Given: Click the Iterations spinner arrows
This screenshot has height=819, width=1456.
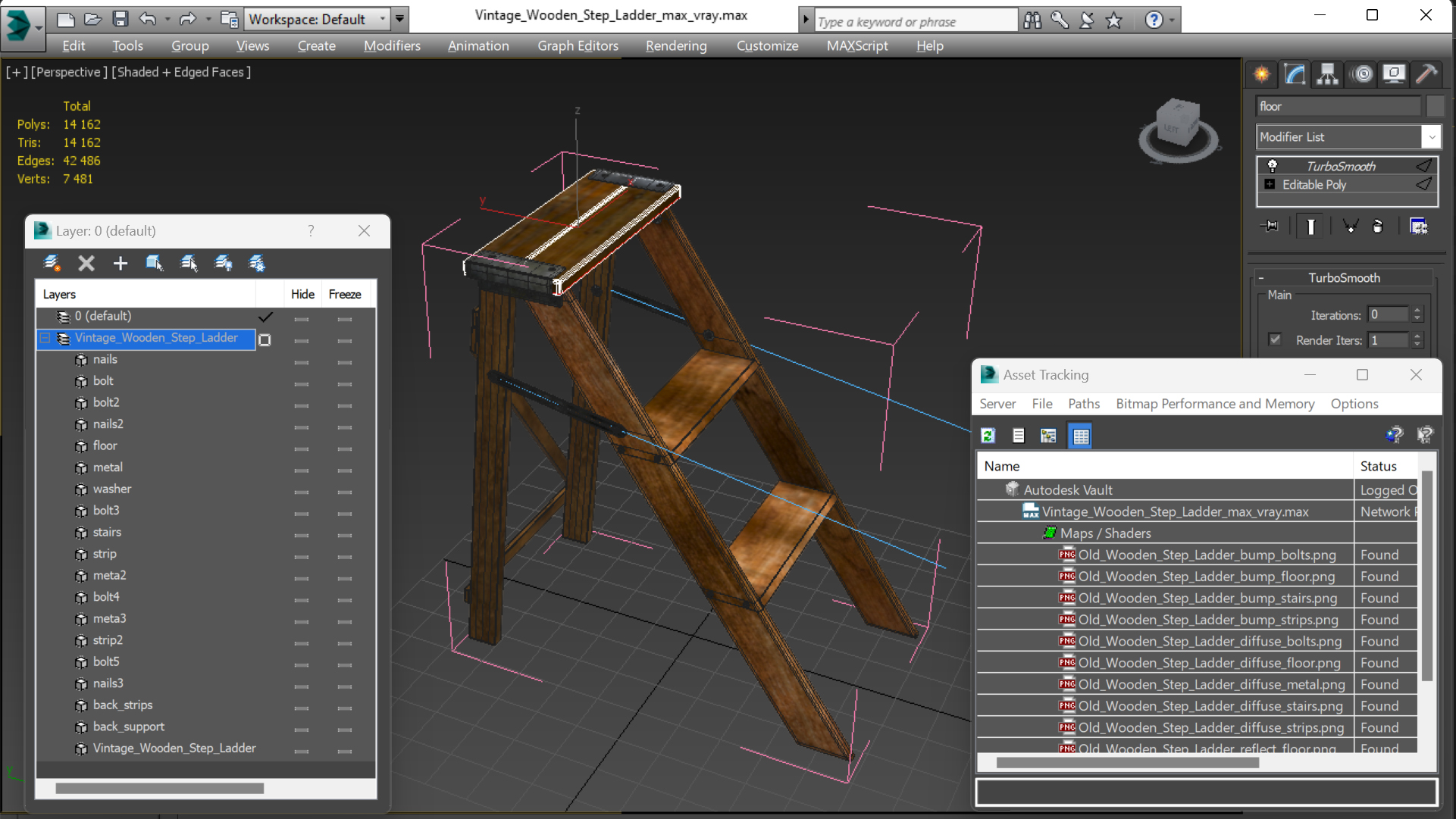Looking at the screenshot, I should click(1417, 314).
